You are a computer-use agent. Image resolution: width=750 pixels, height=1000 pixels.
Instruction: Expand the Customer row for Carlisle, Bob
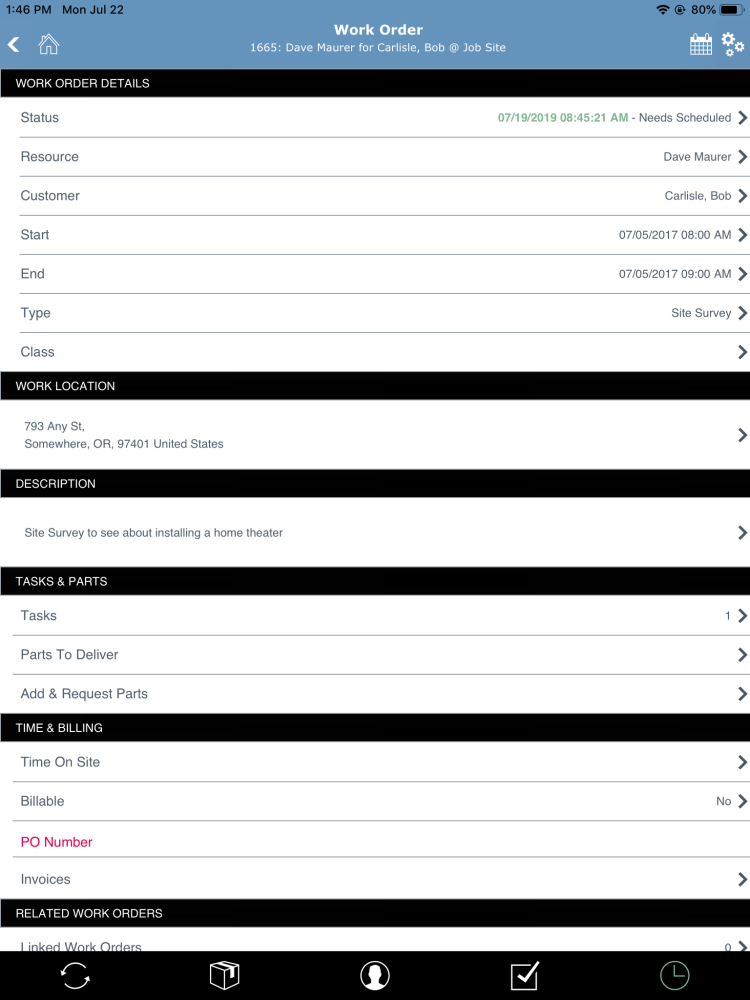pos(741,195)
